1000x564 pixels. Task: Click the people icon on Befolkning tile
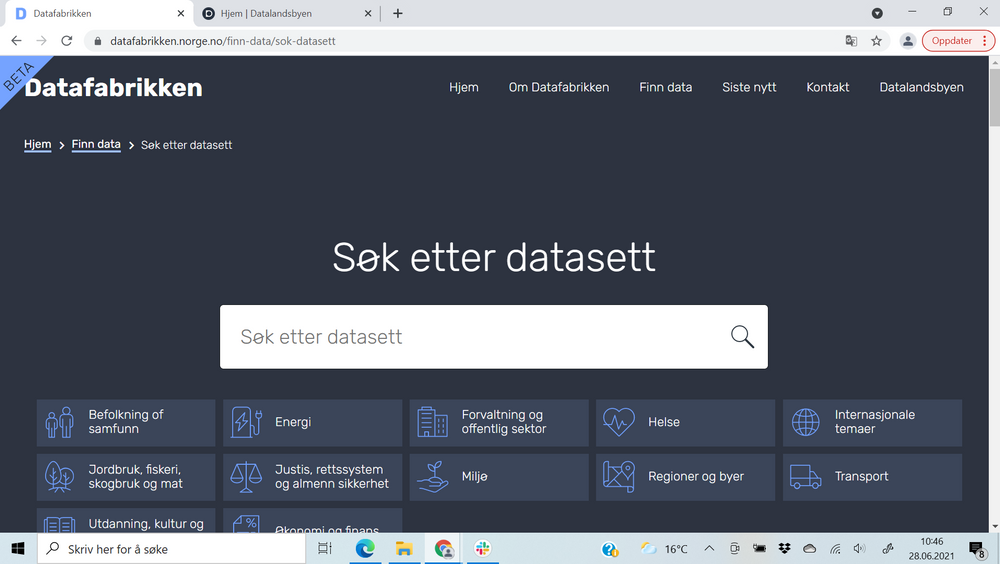pyautogui.click(x=59, y=422)
